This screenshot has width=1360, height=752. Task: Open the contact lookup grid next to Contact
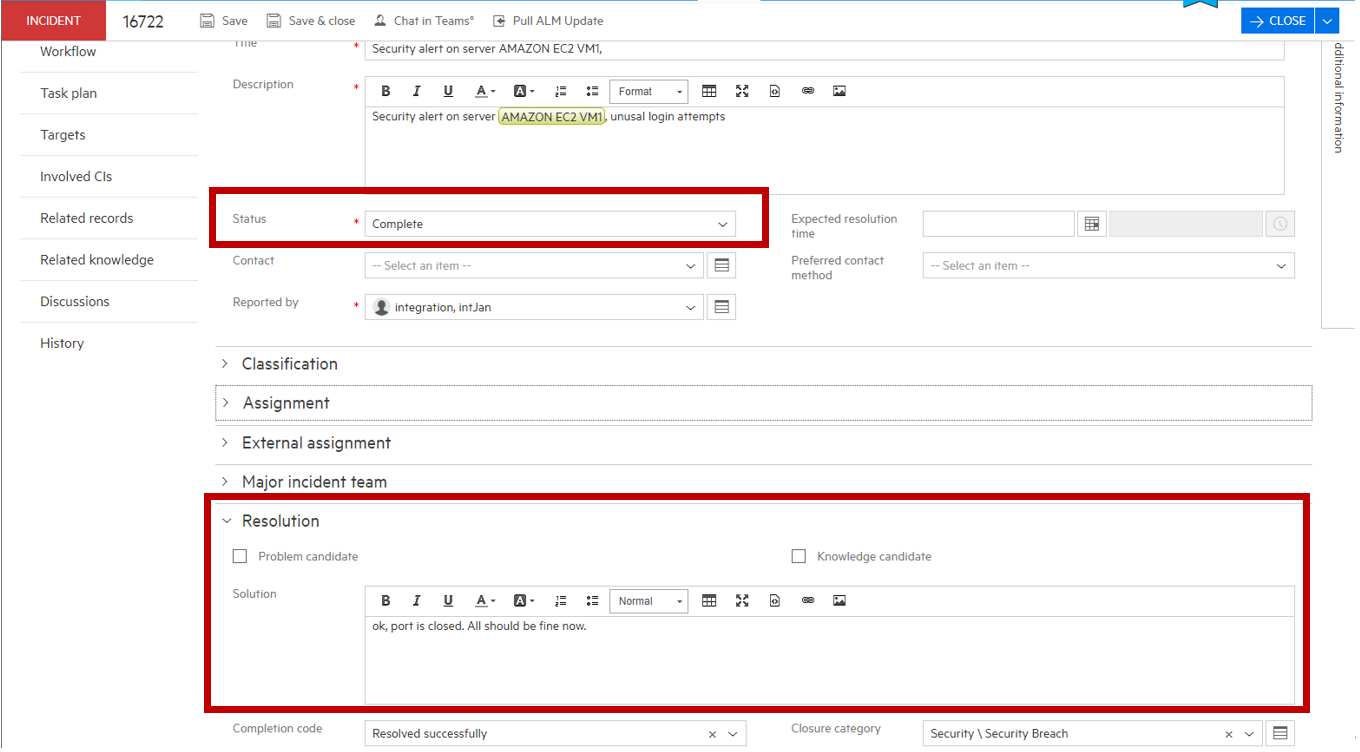click(x=721, y=265)
